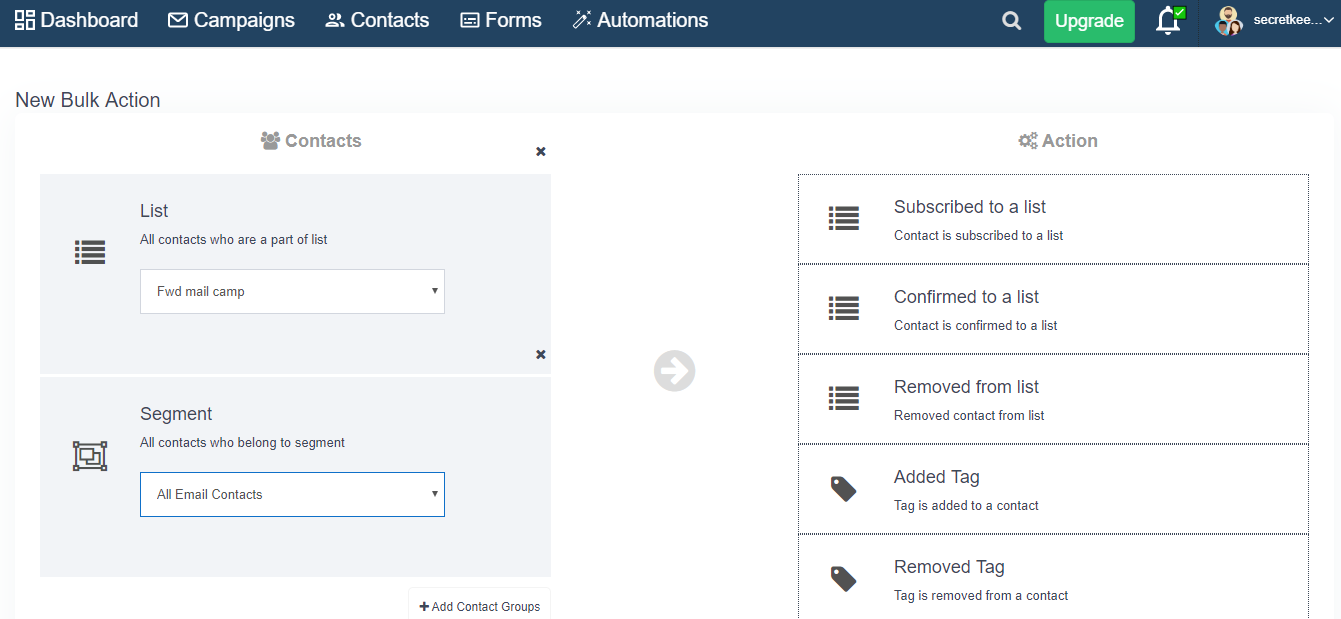Click the Added Tag icon
Image resolution: width=1341 pixels, height=619 pixels.
[x=843, y=489]
